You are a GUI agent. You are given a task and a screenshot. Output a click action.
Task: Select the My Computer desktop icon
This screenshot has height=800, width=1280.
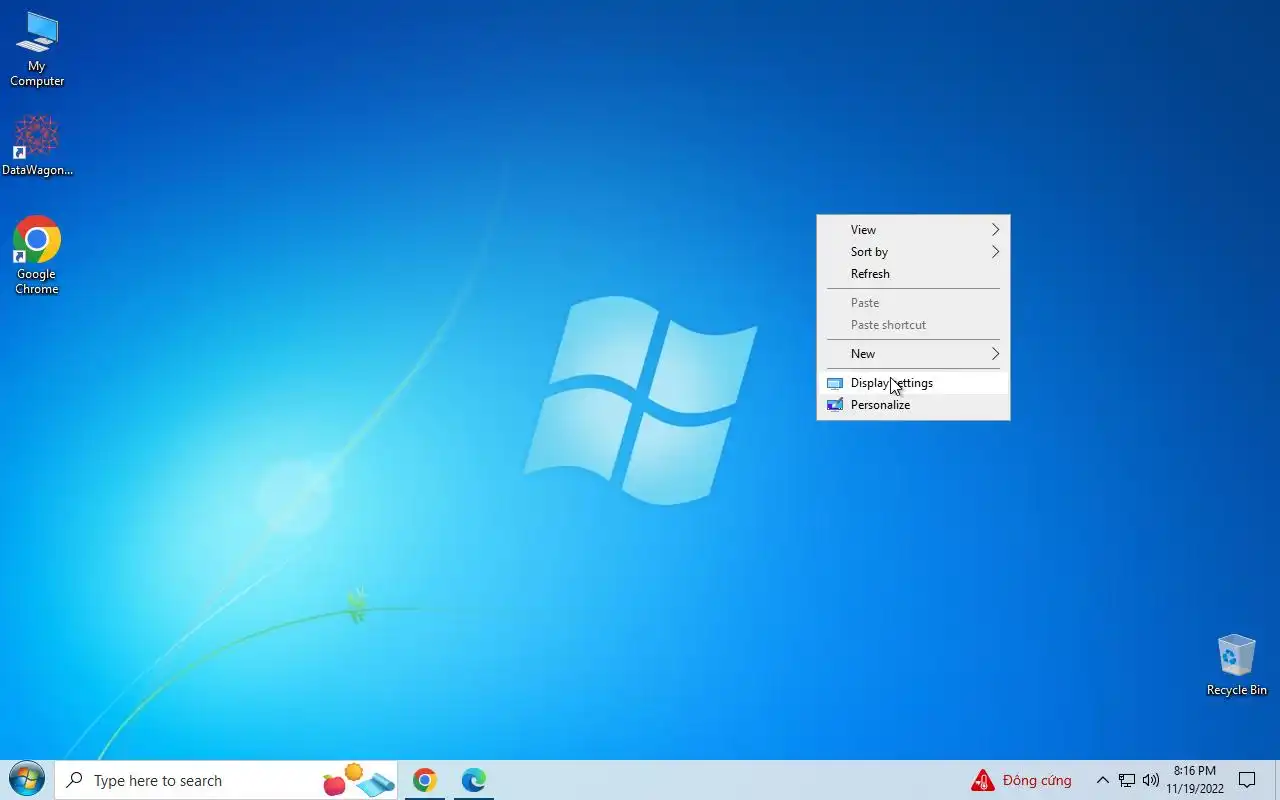coord(37,49)
